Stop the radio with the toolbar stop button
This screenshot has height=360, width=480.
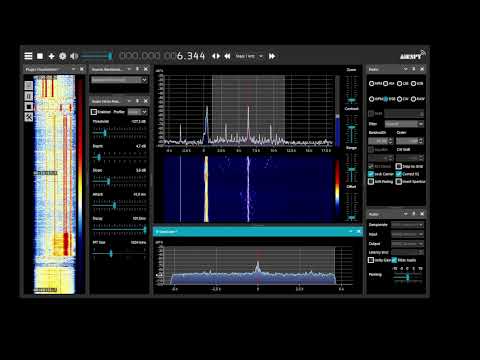pyautogui.click(x=40, y=56)
